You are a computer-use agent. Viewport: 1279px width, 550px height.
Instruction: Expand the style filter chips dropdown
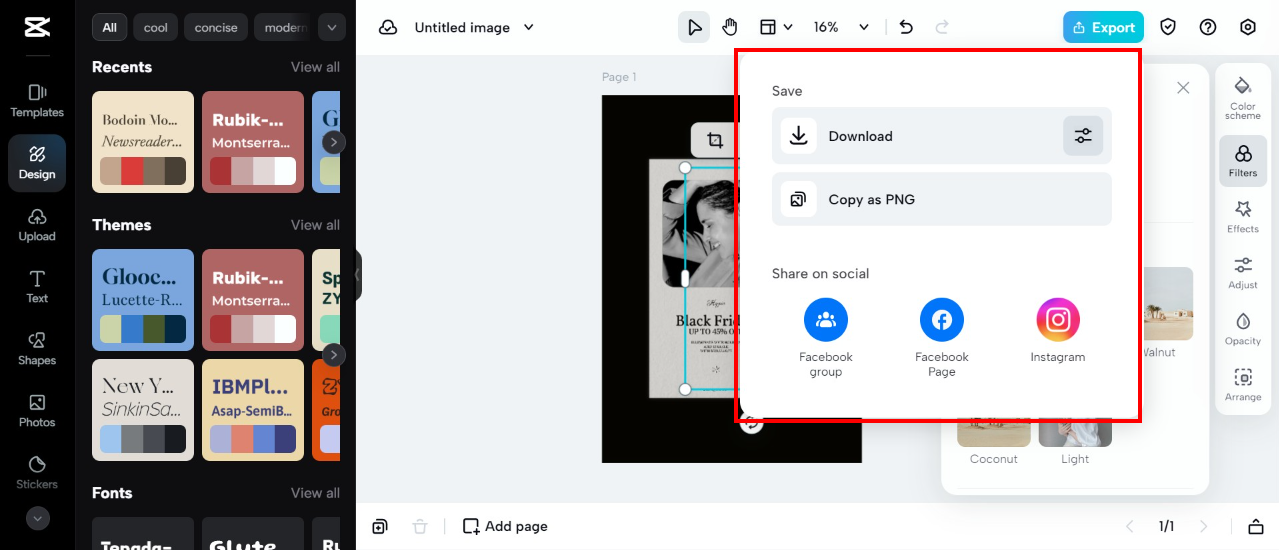click(332, 27)
